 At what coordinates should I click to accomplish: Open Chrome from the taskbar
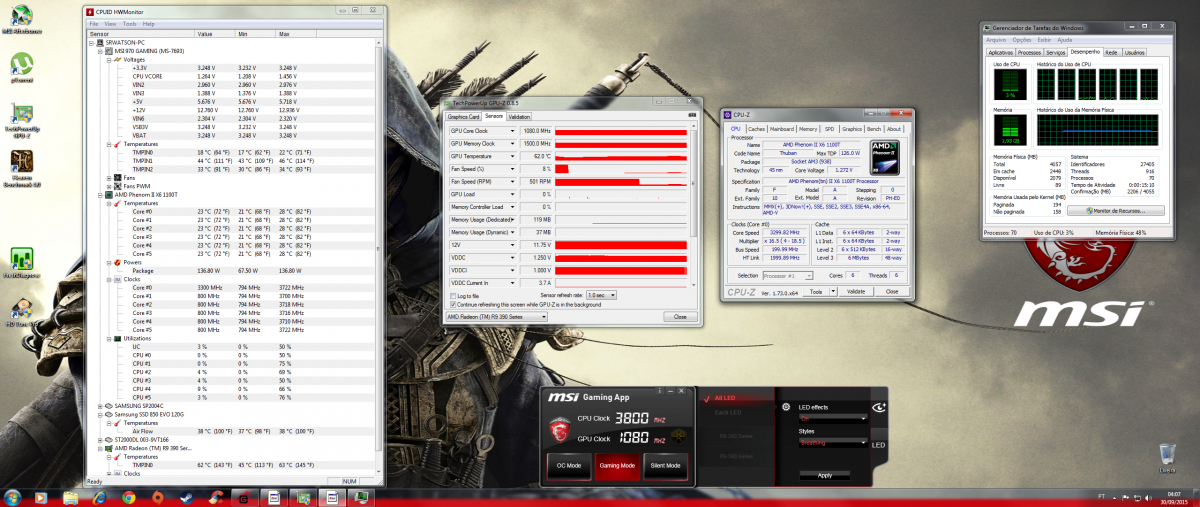pos(129,497)
